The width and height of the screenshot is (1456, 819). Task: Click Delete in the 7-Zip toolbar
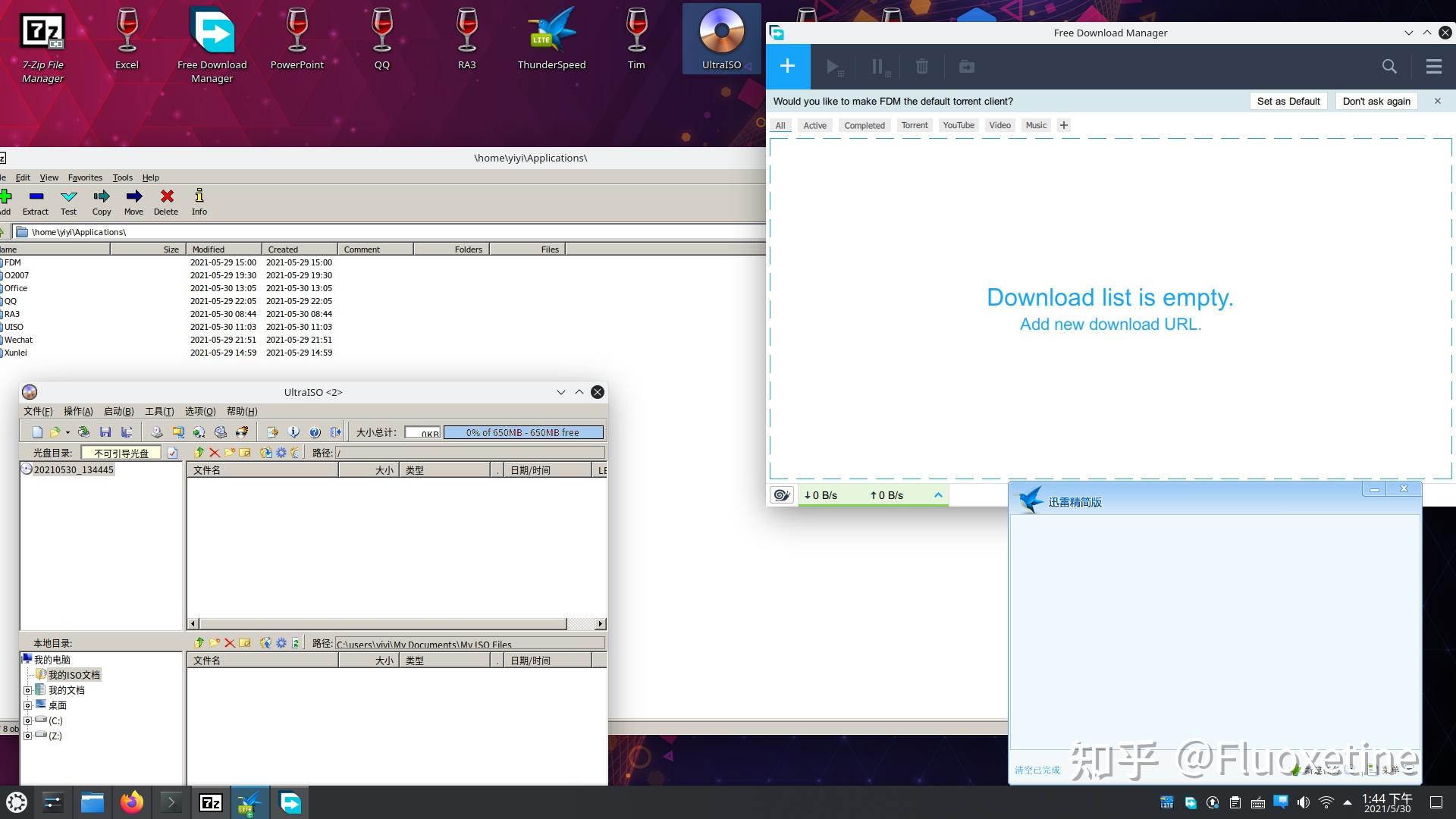click(166, 202)
